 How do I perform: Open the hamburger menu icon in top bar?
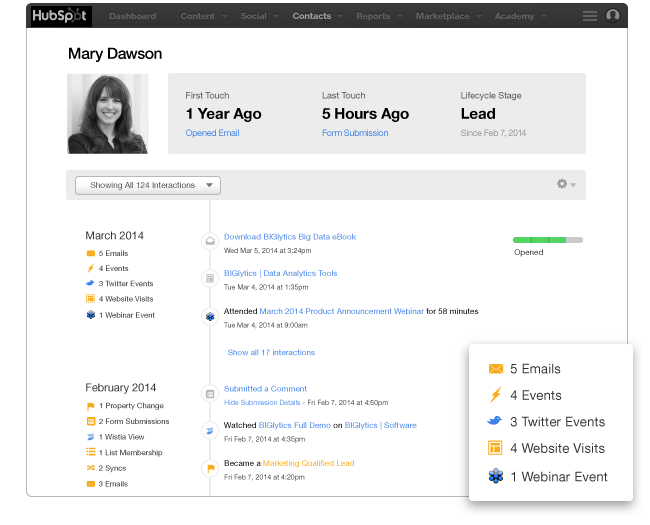[590, 16]
